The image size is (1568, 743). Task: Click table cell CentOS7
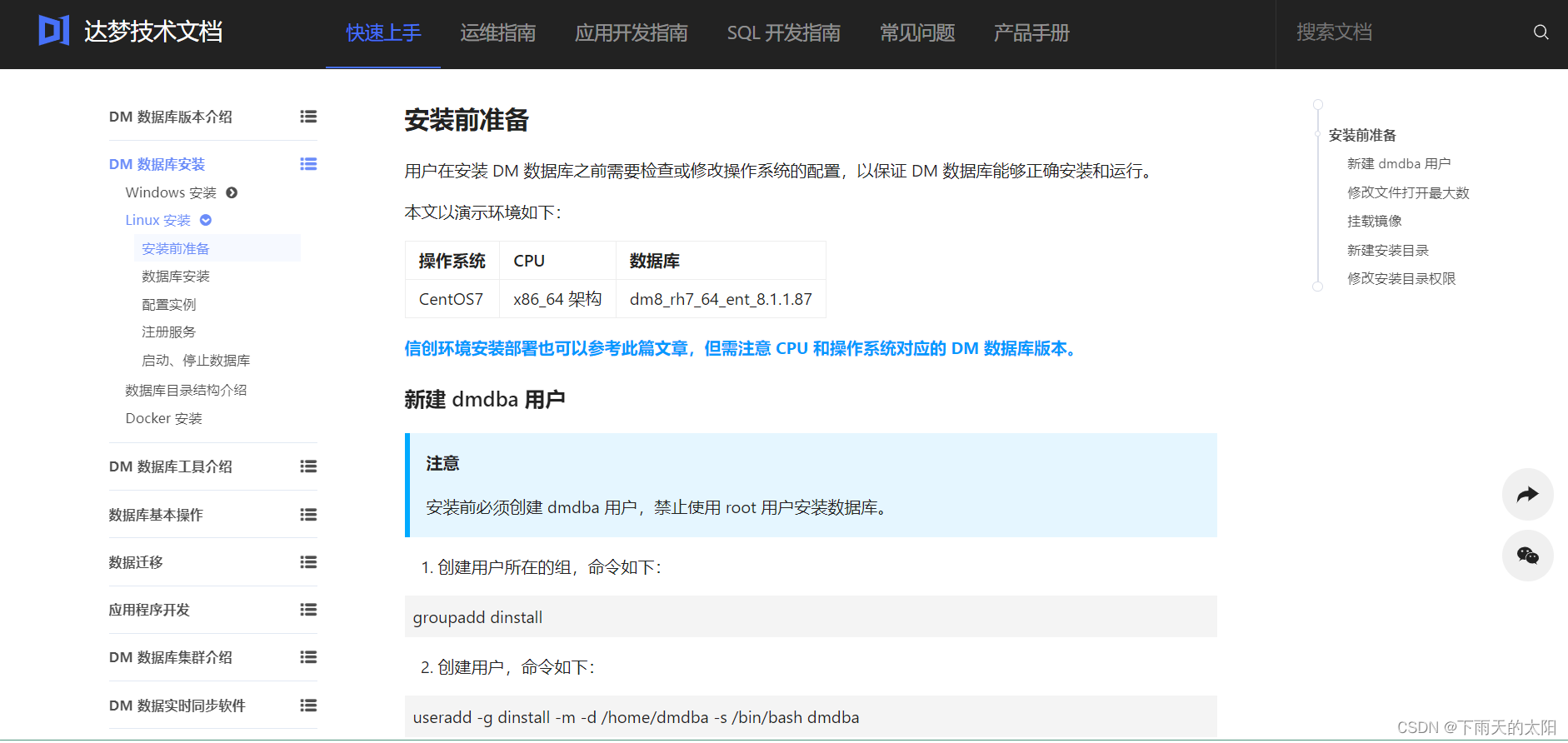click(451, 299)
